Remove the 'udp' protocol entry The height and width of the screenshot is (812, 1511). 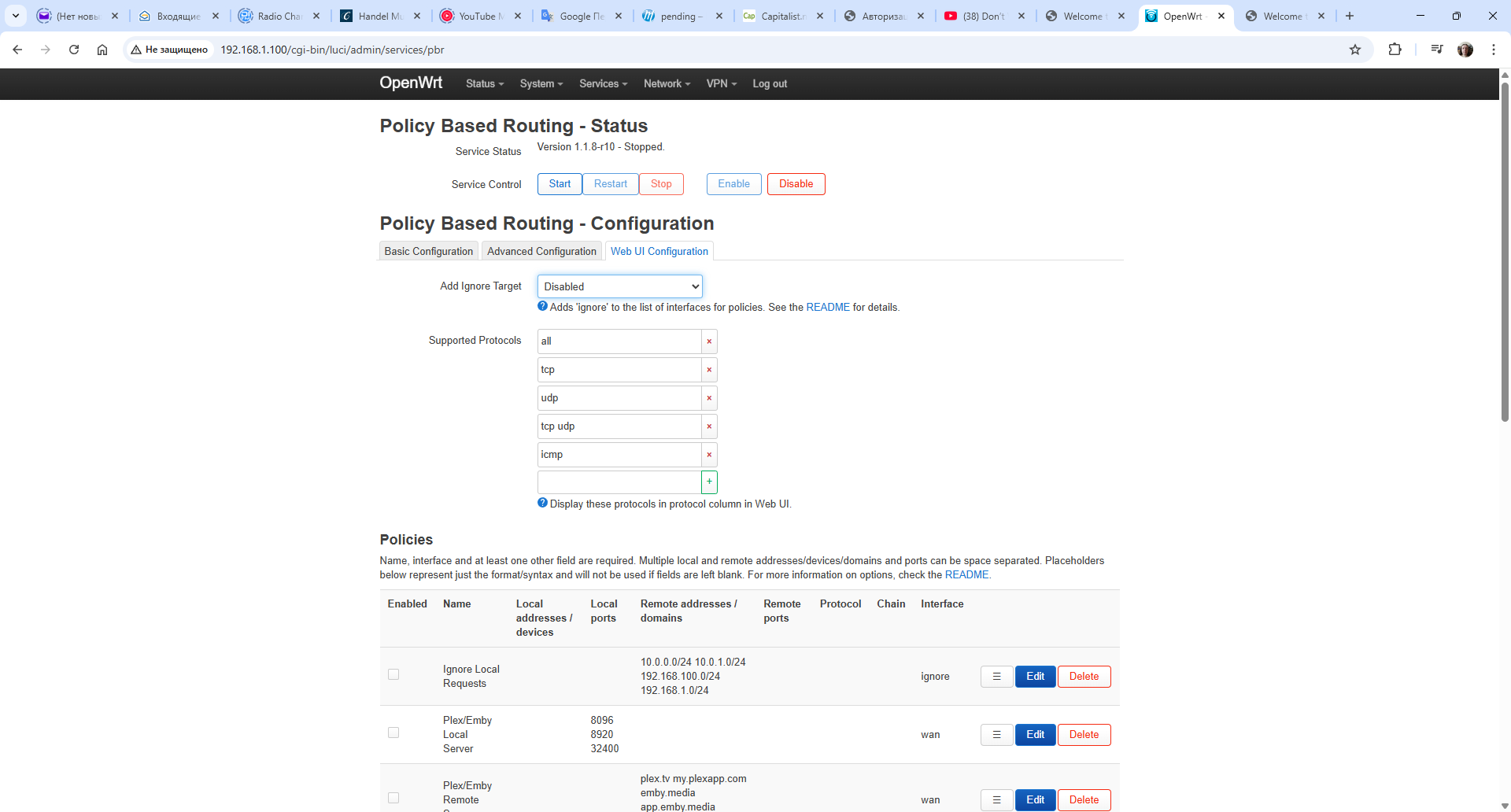click(x=709, y=398)
